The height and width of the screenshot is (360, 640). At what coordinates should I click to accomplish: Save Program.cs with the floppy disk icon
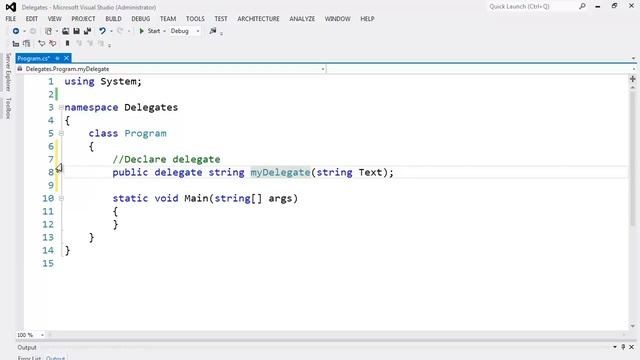click(x=76, y=31)
